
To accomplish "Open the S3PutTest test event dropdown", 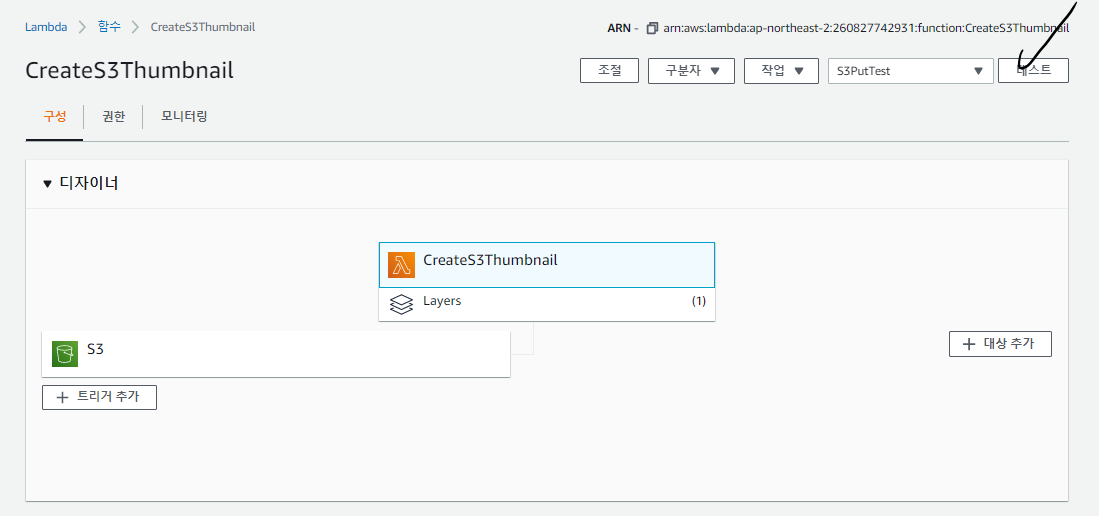I will tap(910, 71).
